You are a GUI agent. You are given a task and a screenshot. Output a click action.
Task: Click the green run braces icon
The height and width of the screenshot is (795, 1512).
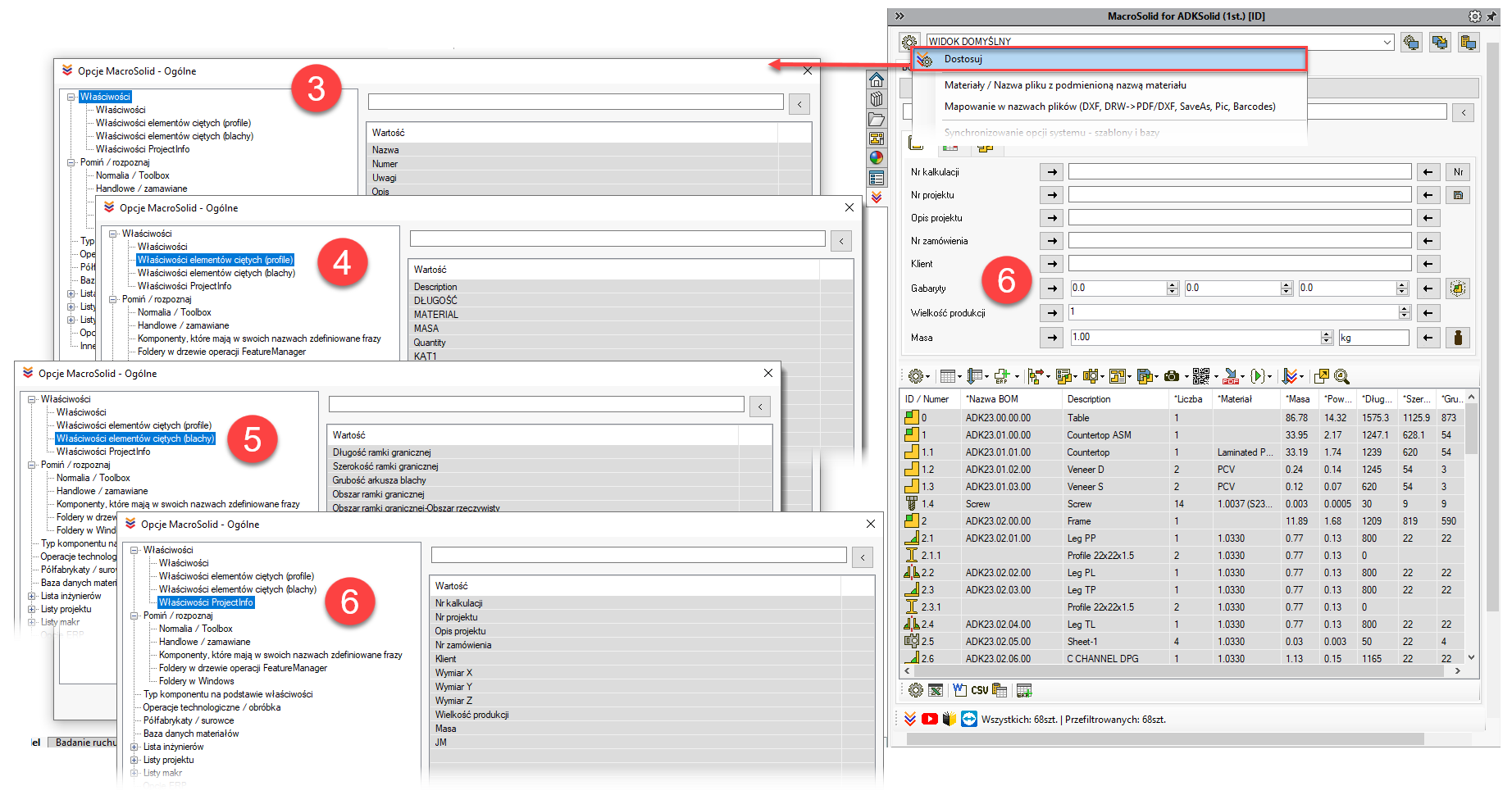pyautogui.click(x=1258, y=376)
